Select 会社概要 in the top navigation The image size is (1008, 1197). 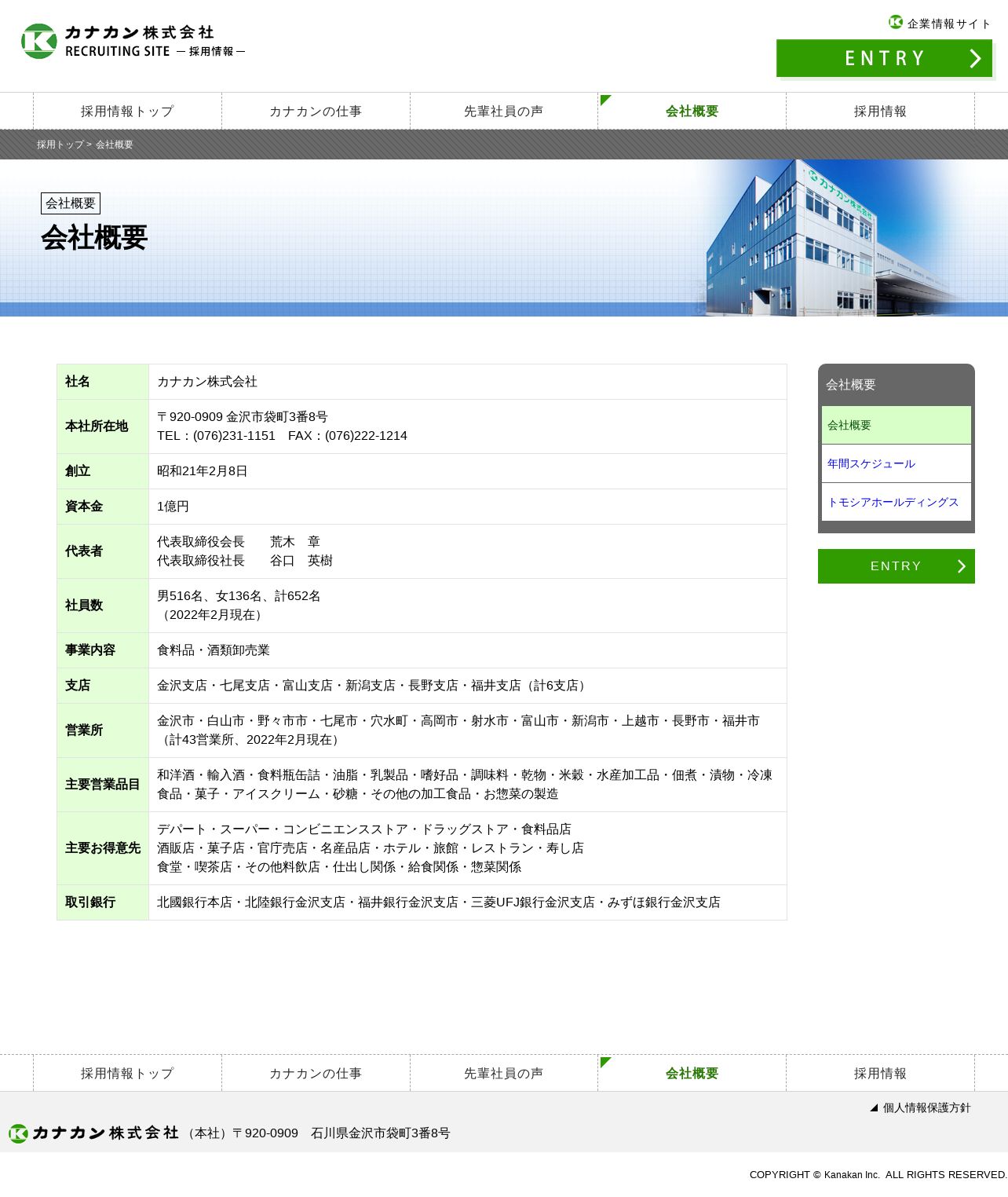tap(692, 112)
